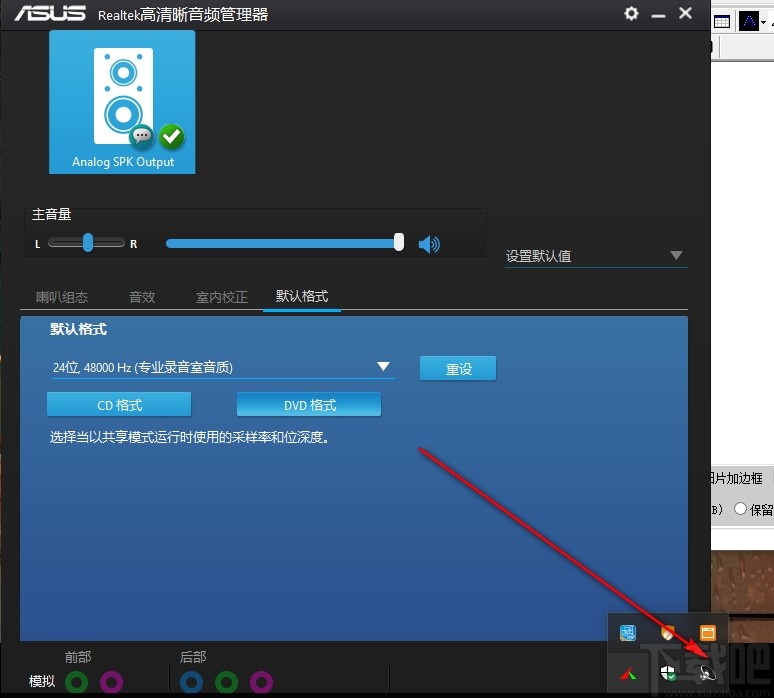Screen dimensions: 774x698
Task: Open the 24位, 48000 Hz format dropdown
Action: point(223,367)
